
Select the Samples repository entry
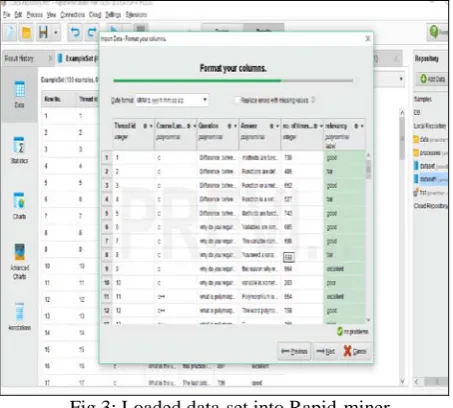(423, 99)
